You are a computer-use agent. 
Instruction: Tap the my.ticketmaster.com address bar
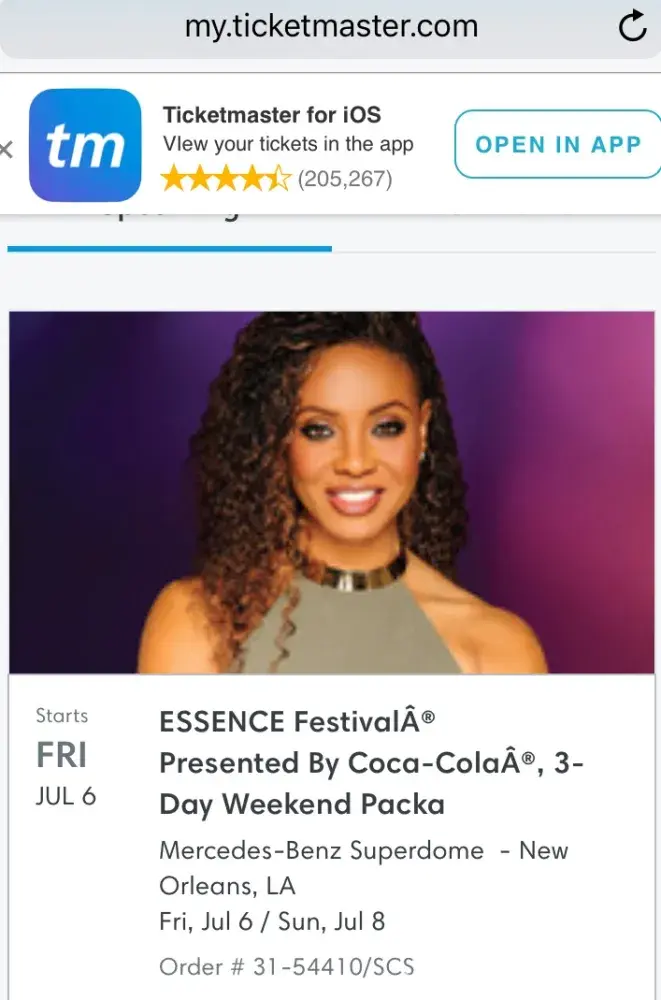pos(331,27)
